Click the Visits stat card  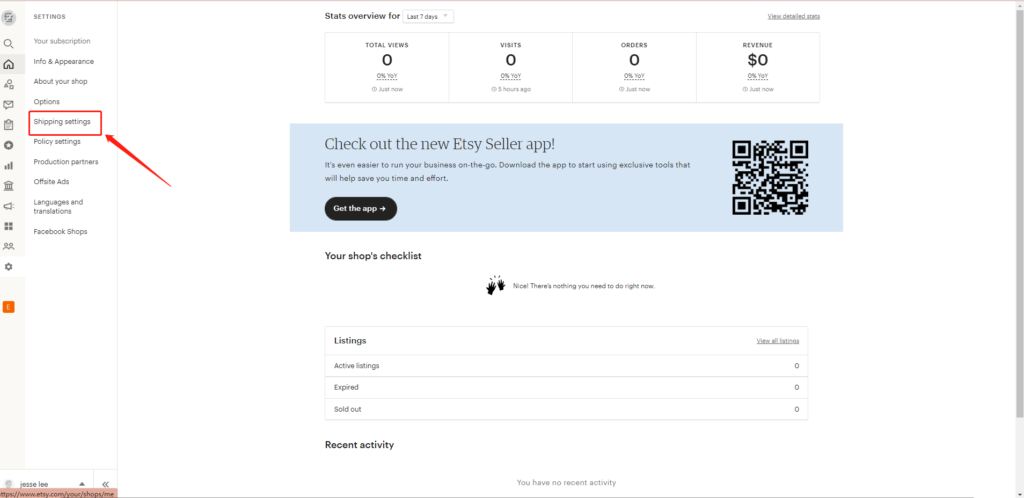click(x=511, y=67)
